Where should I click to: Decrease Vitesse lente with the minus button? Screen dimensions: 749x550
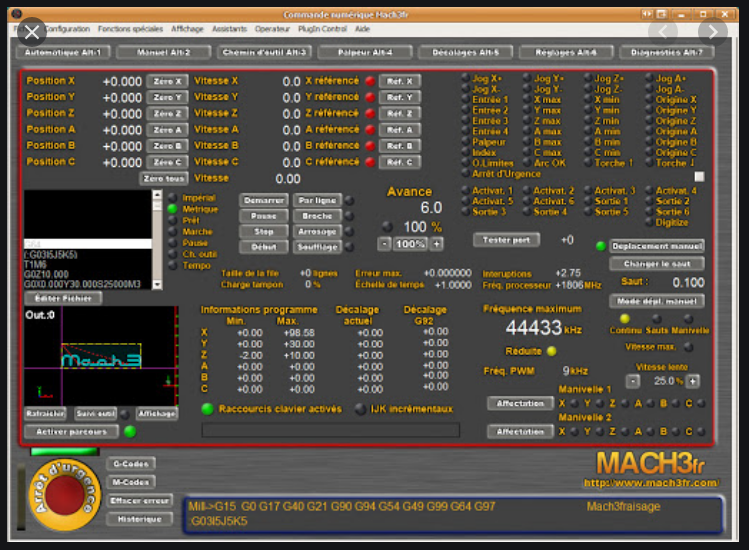coord(632,381)
